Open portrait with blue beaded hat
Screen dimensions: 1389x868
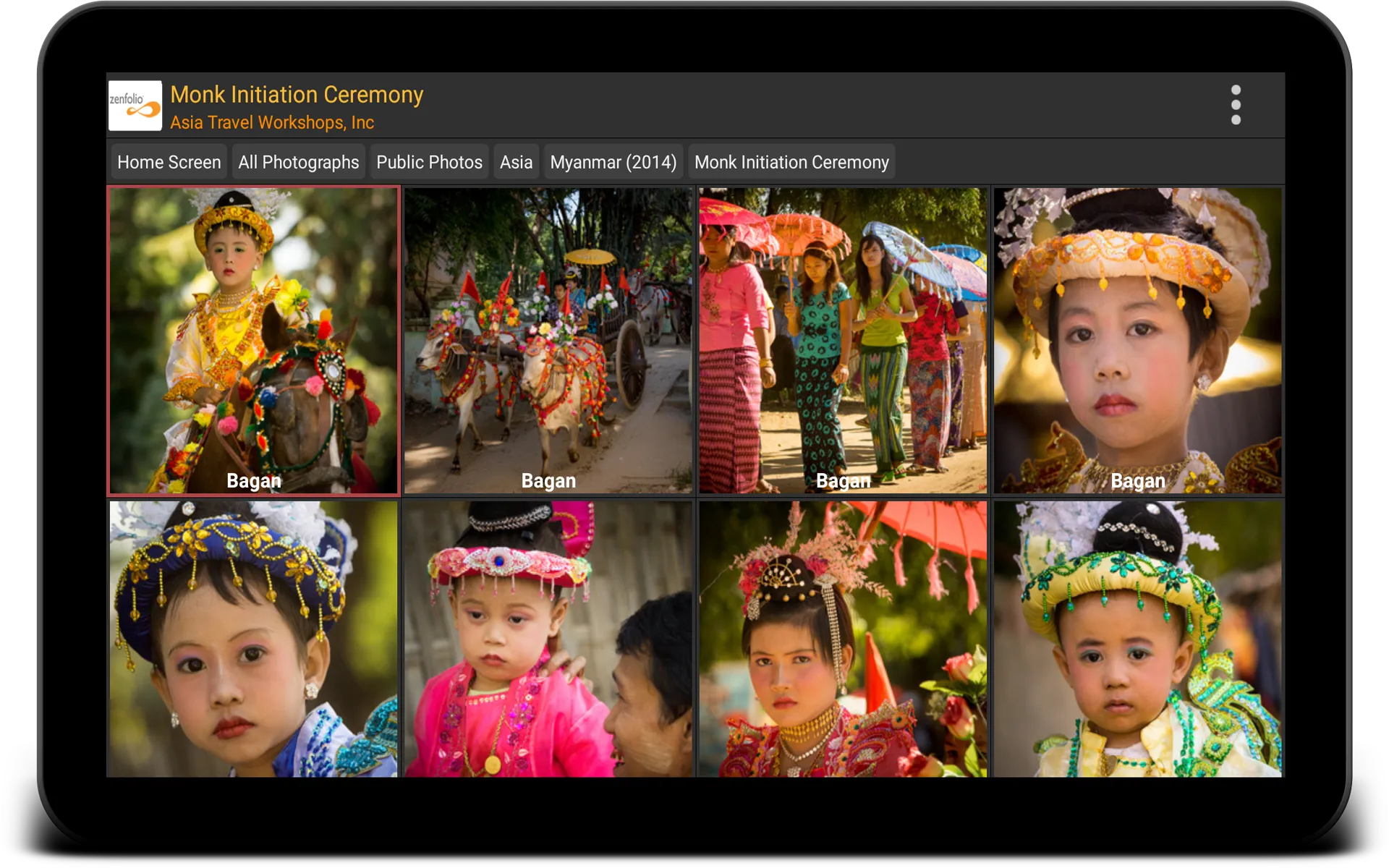pos(253,639)
